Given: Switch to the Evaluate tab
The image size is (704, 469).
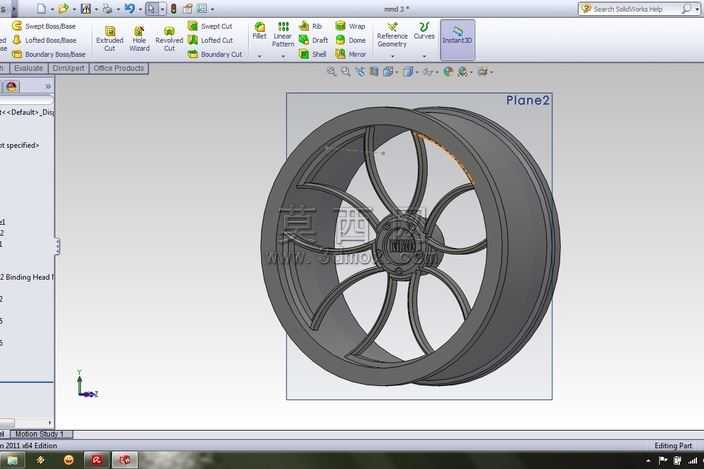Looking at the screenshot, I should pyautogui.click(x=28, y=68).
